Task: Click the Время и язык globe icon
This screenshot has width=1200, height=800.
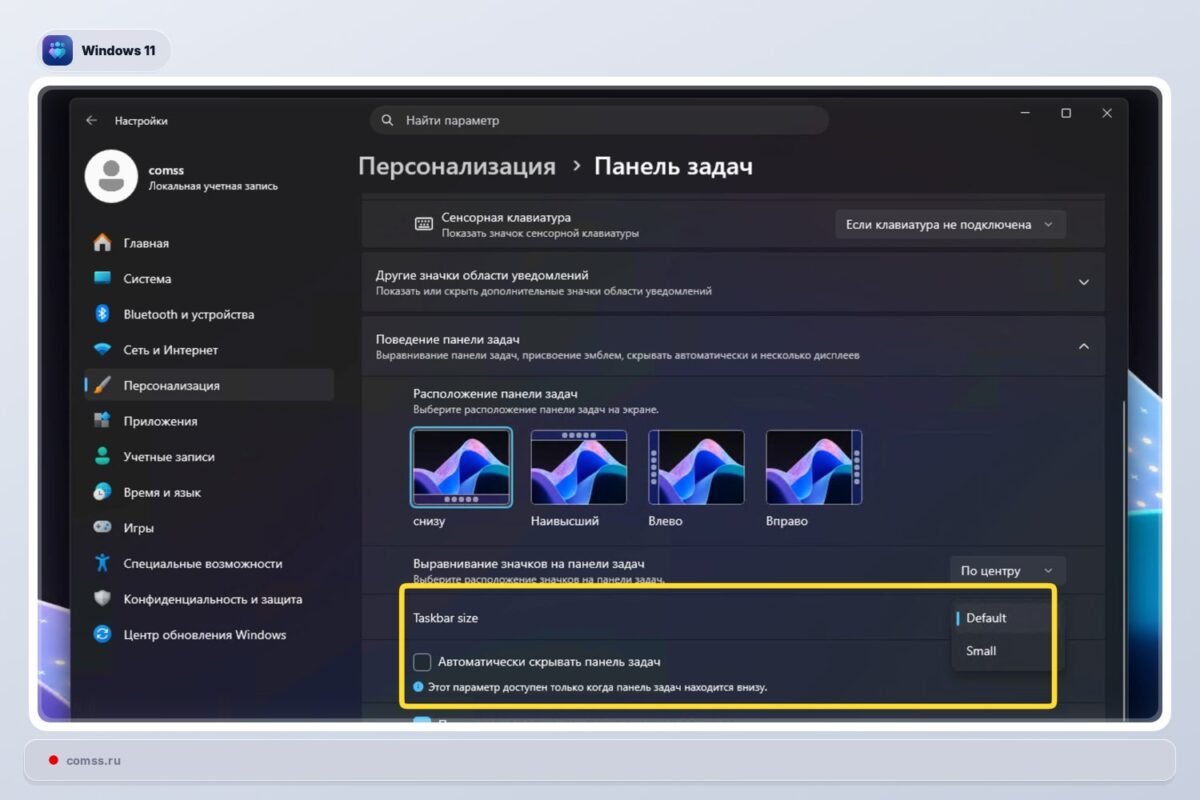Action: 102,492
